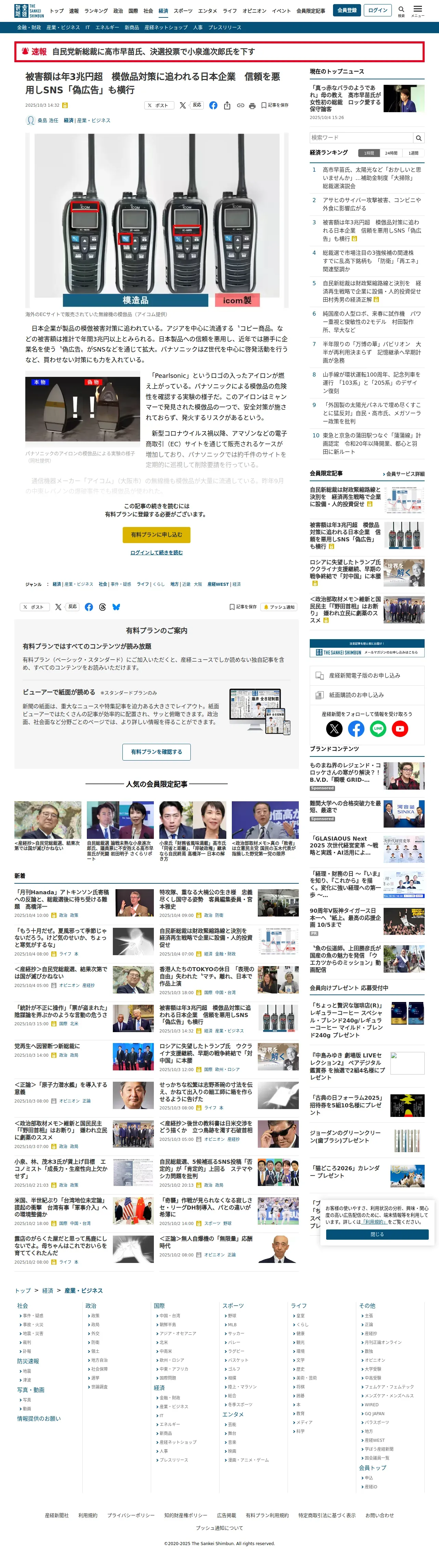Expand 会員サービス詳細 chevron link

click(x=404, y=474)
